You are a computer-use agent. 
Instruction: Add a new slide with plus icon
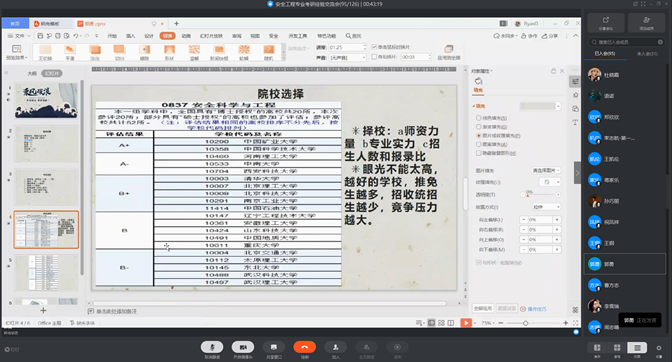click(x=43, y=310)
